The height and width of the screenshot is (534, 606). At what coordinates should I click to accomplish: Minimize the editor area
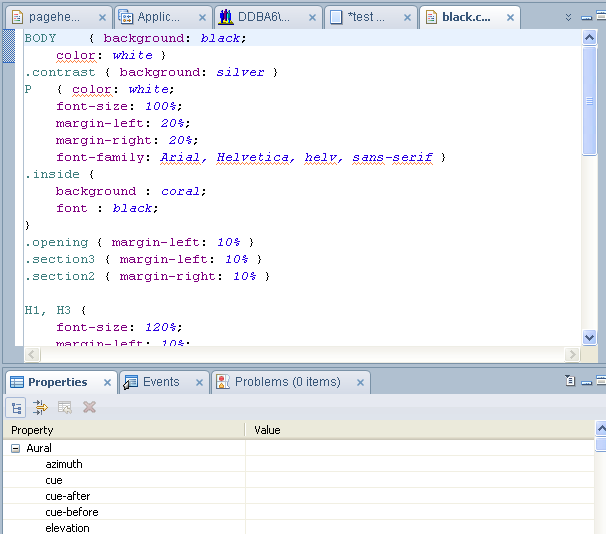(585, 17)
